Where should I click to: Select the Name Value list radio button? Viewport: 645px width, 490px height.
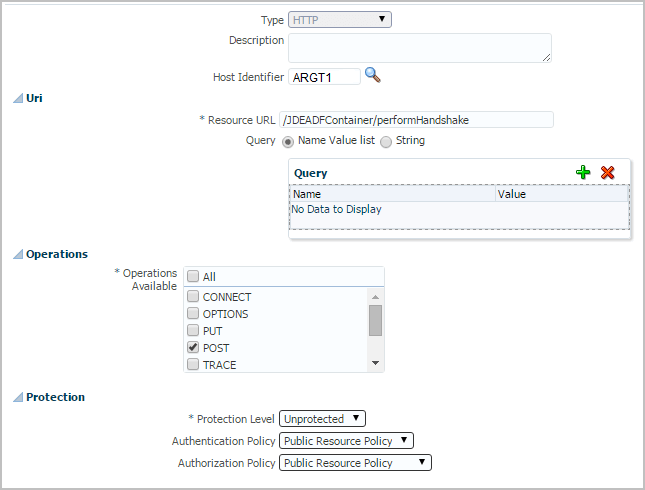pos(288,141)
